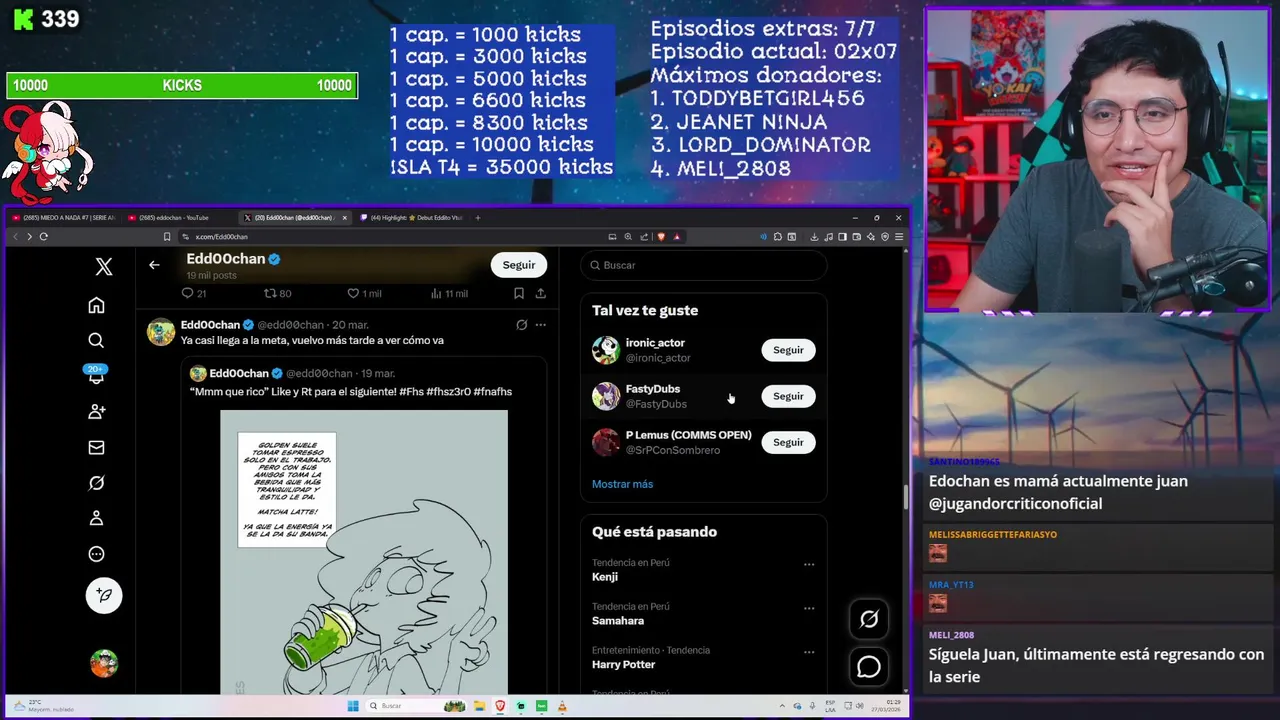
Task: Open Grok action on 20 mar. post
Action: pos(521,325)
